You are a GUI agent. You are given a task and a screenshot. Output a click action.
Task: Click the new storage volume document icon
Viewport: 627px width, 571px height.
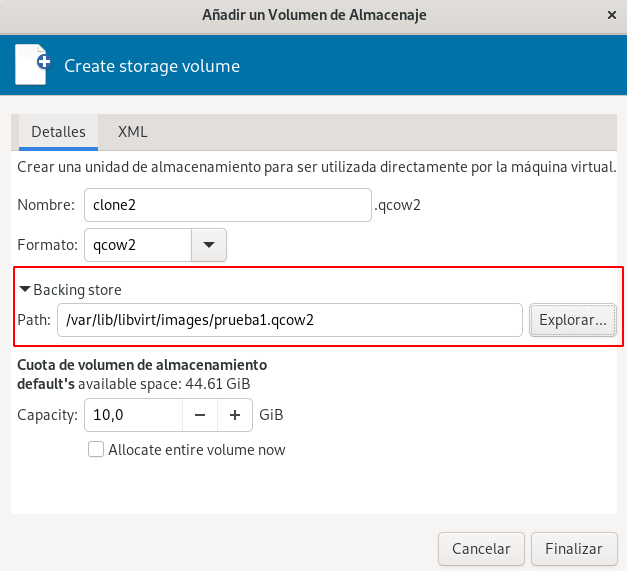tap(33, 65)
